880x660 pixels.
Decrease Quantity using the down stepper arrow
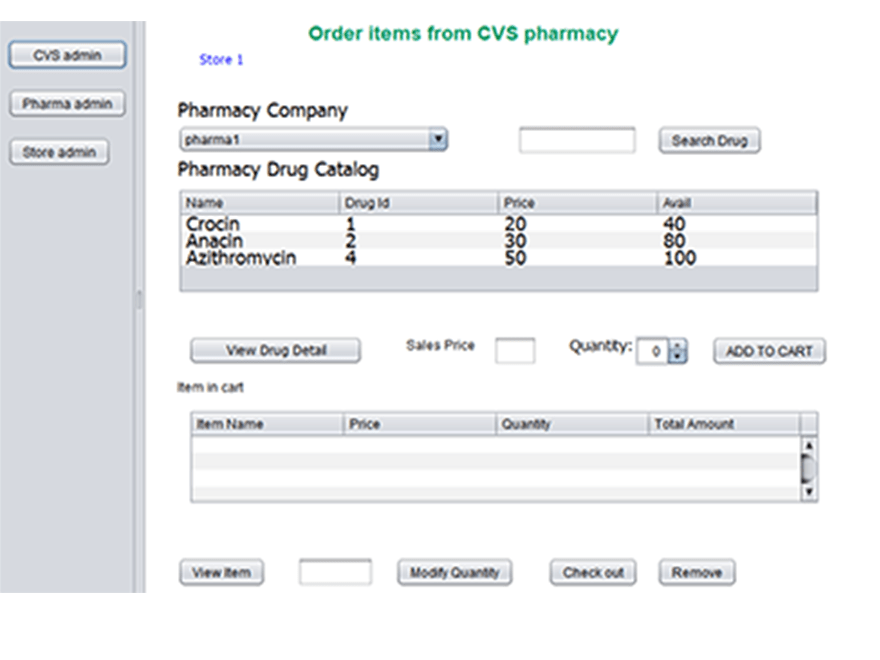pyautogui.click(x=676, y=356)
